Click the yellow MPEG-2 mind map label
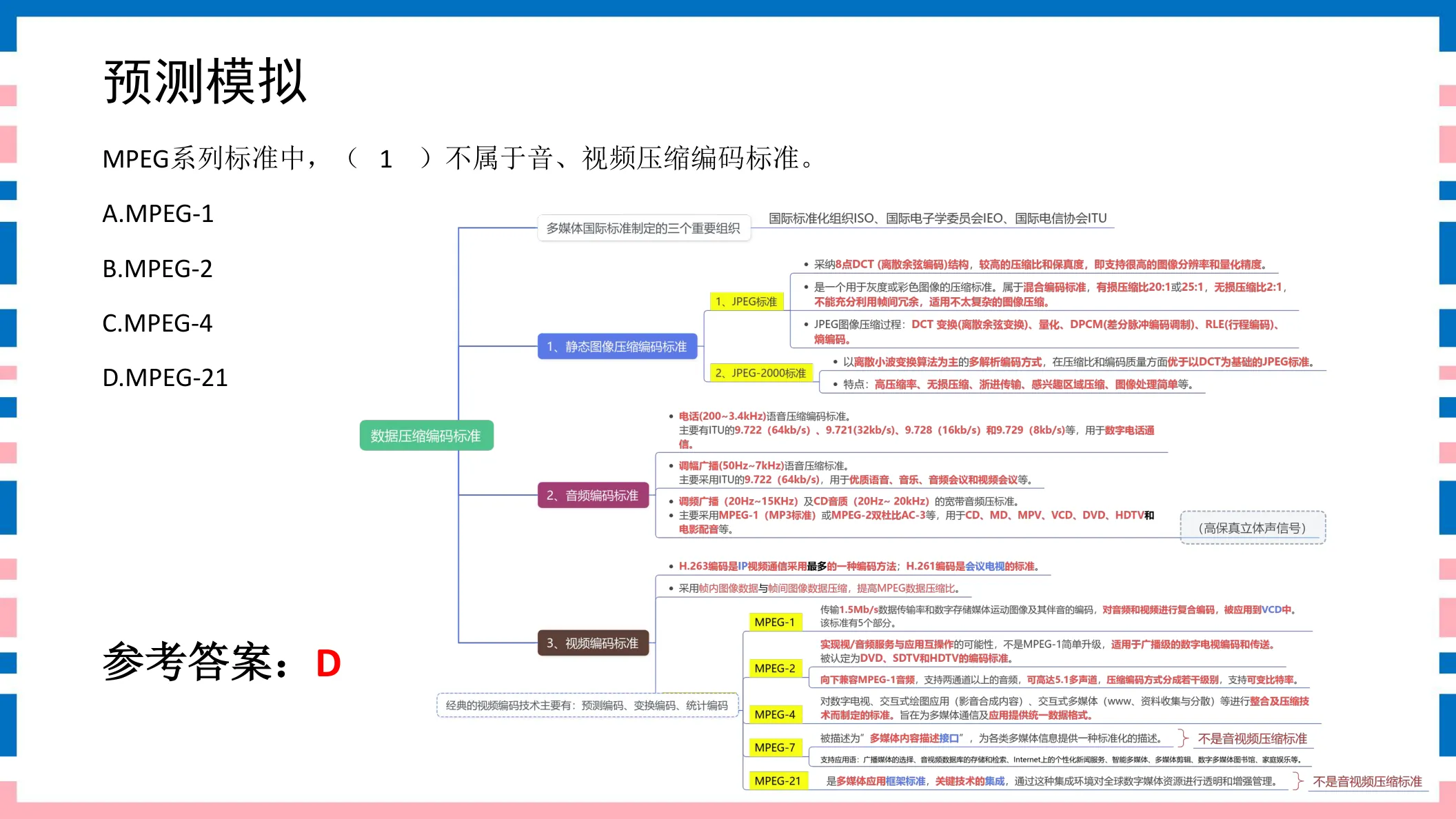Viewport: 1456px width, 819px height. click(x=776, y=668)
